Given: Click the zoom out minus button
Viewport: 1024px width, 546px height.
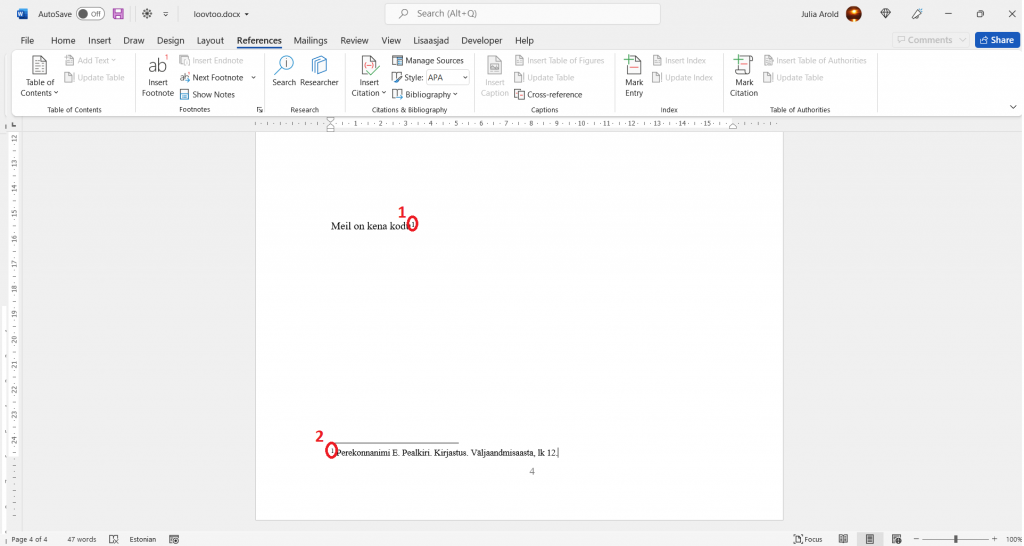Looking at the screenshot, I should 916,539.
